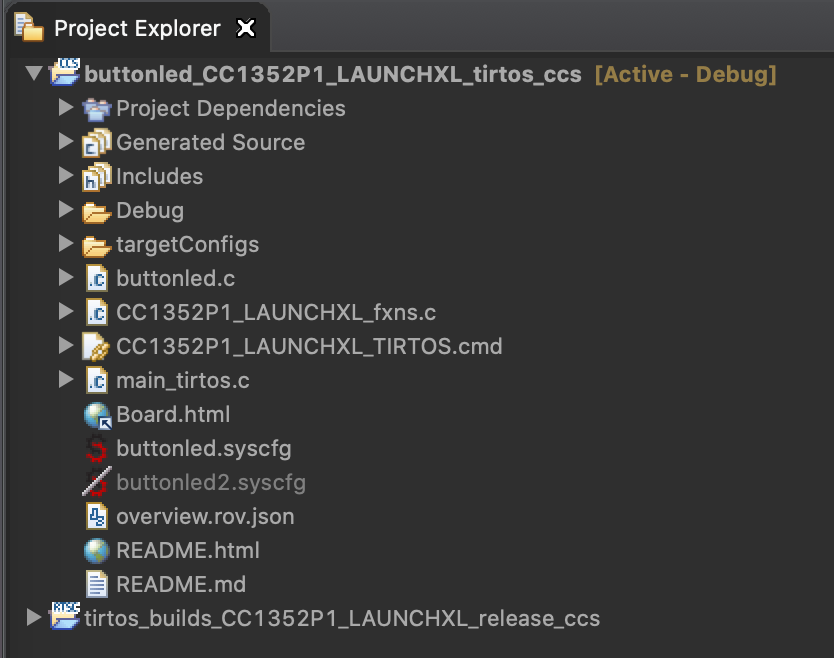
Task: Expand the Project Dependencies node
Action: click(66, 107)
